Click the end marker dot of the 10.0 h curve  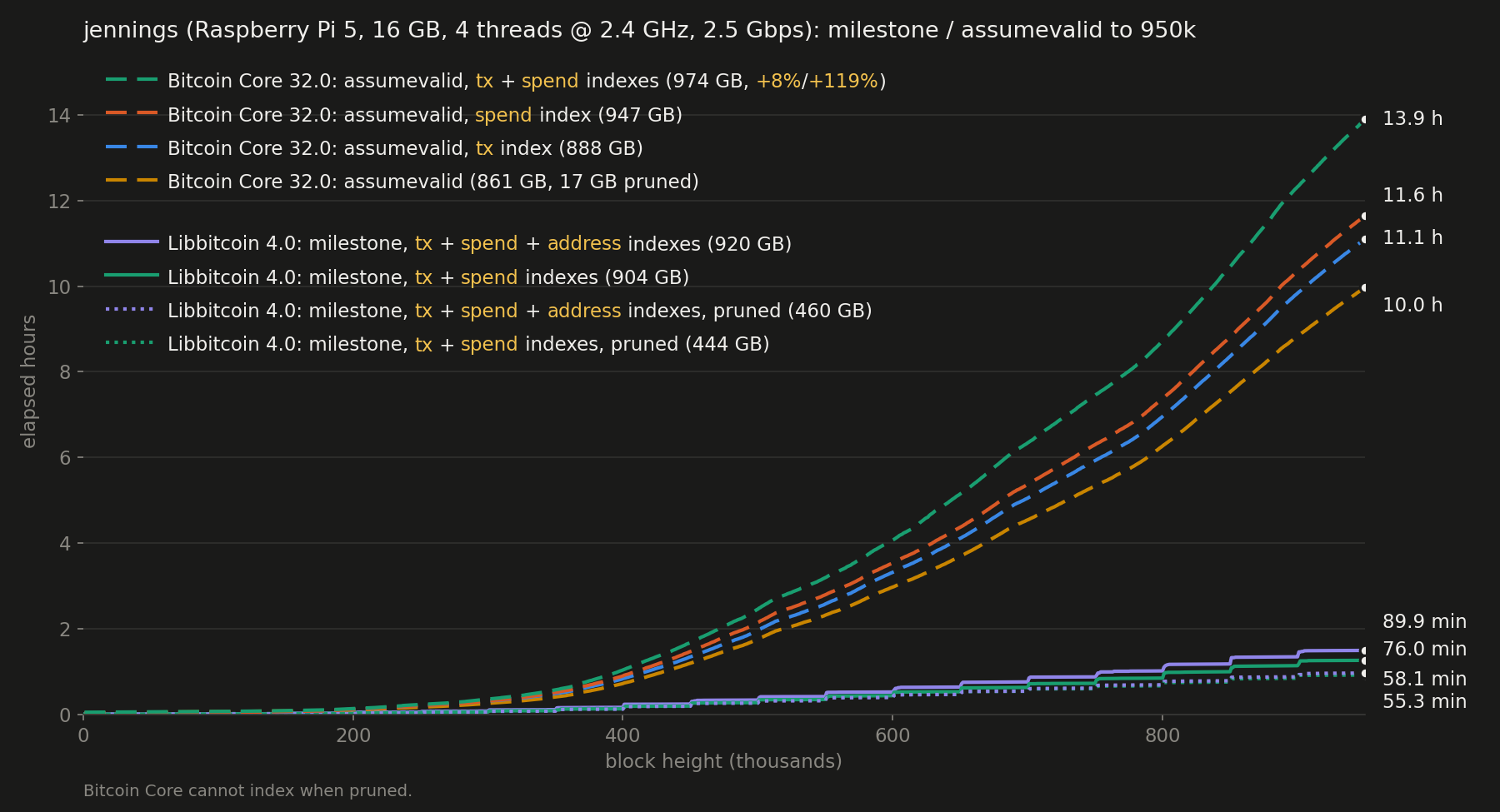[x=1364, y=288]
